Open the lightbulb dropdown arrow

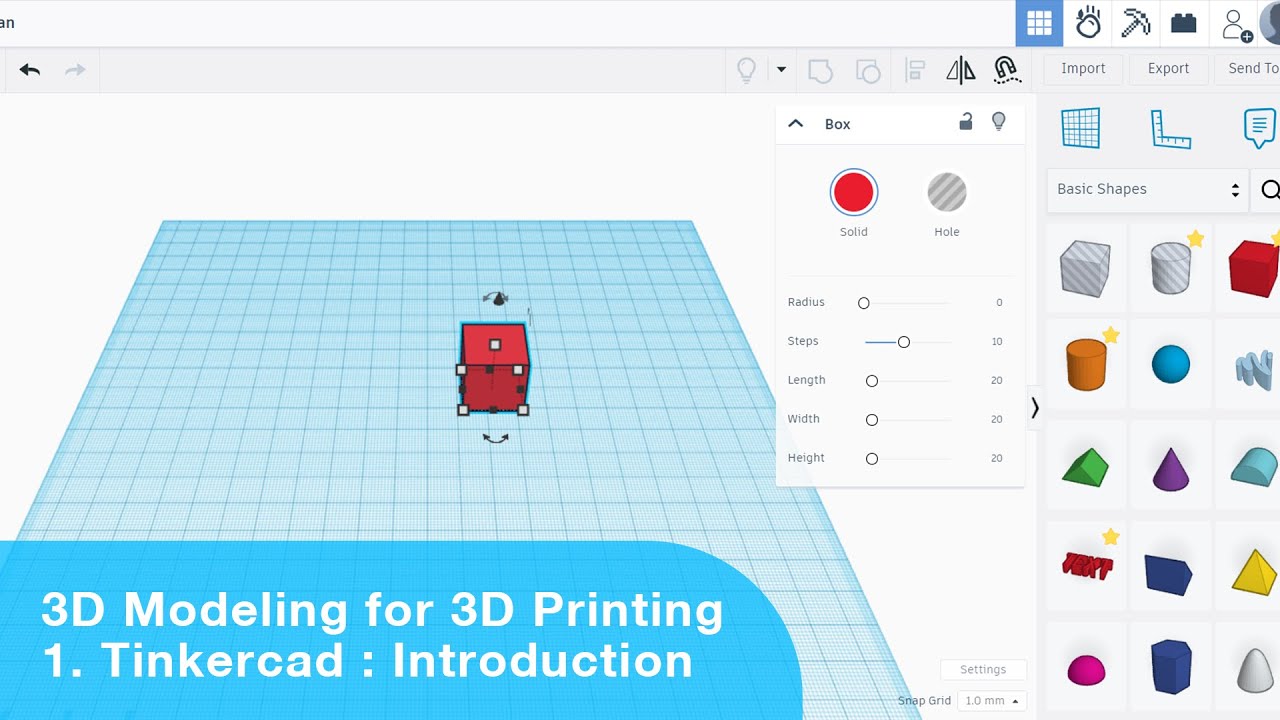781,70
